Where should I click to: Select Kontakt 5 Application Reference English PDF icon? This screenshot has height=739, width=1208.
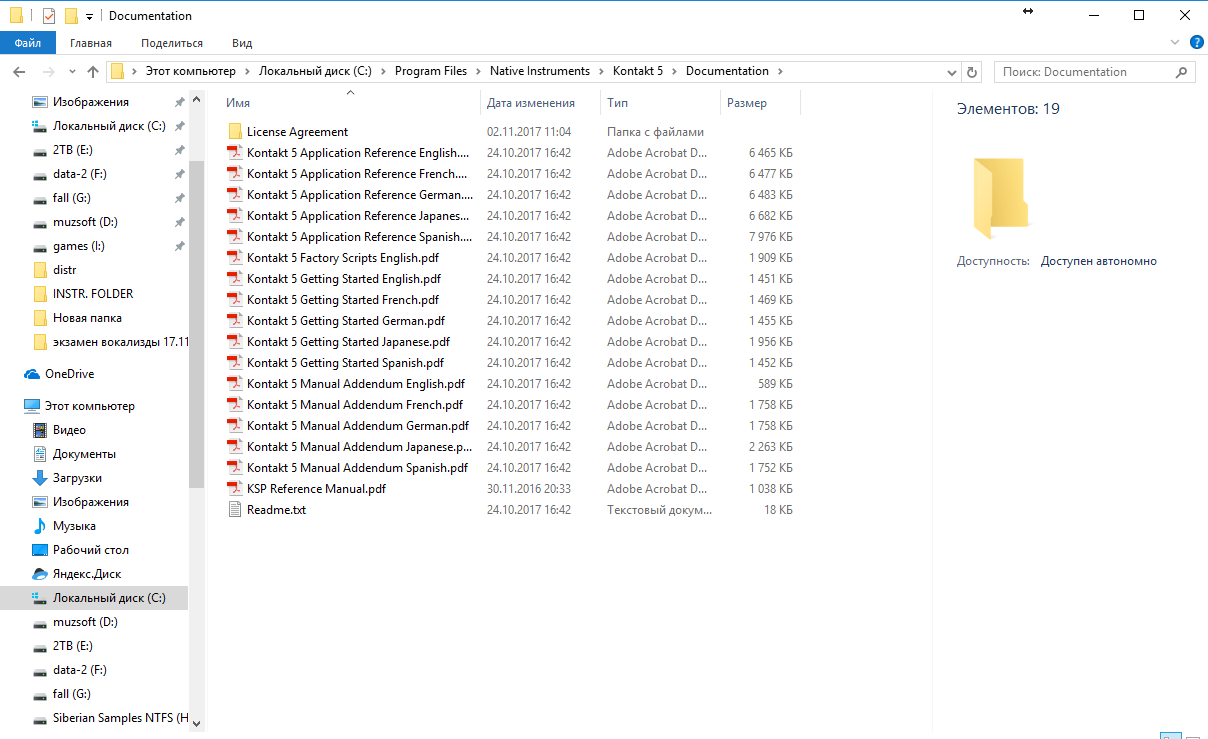235,153
